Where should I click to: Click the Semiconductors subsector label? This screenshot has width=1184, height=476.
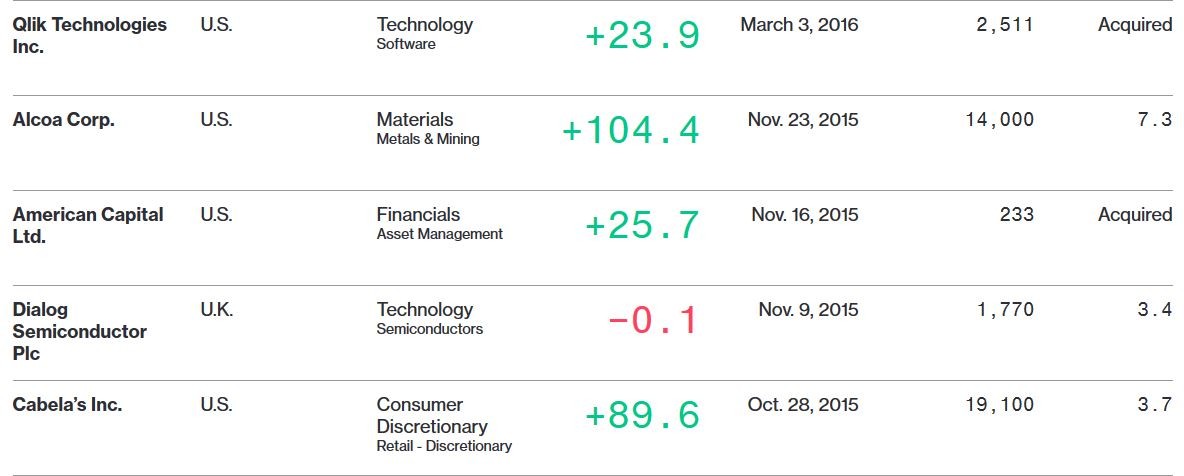pos(430,329)
